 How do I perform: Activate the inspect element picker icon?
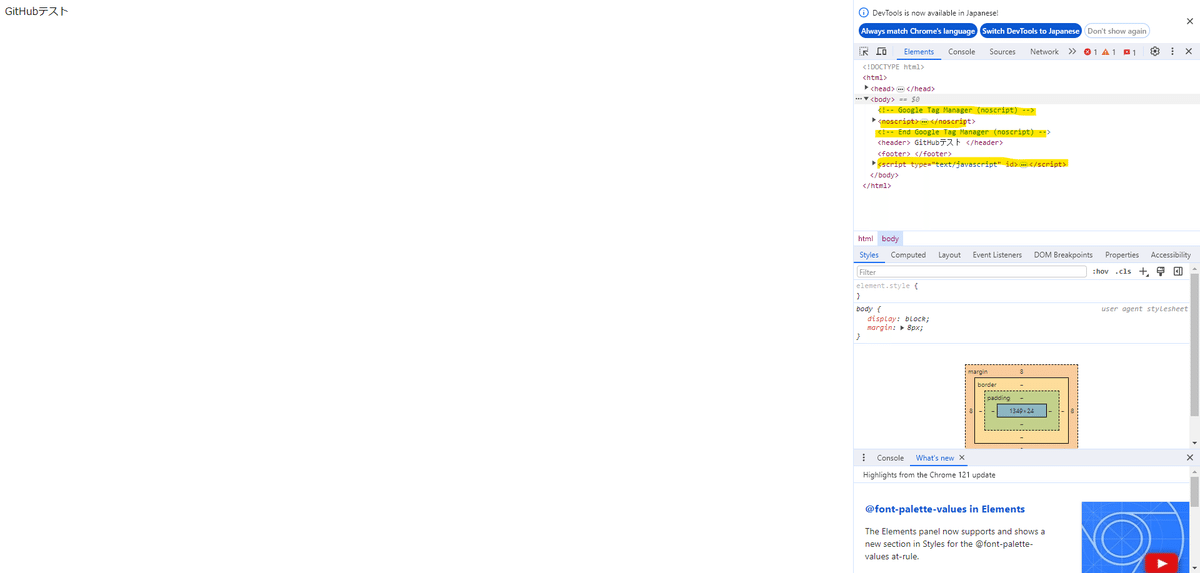tap(864, 51)
